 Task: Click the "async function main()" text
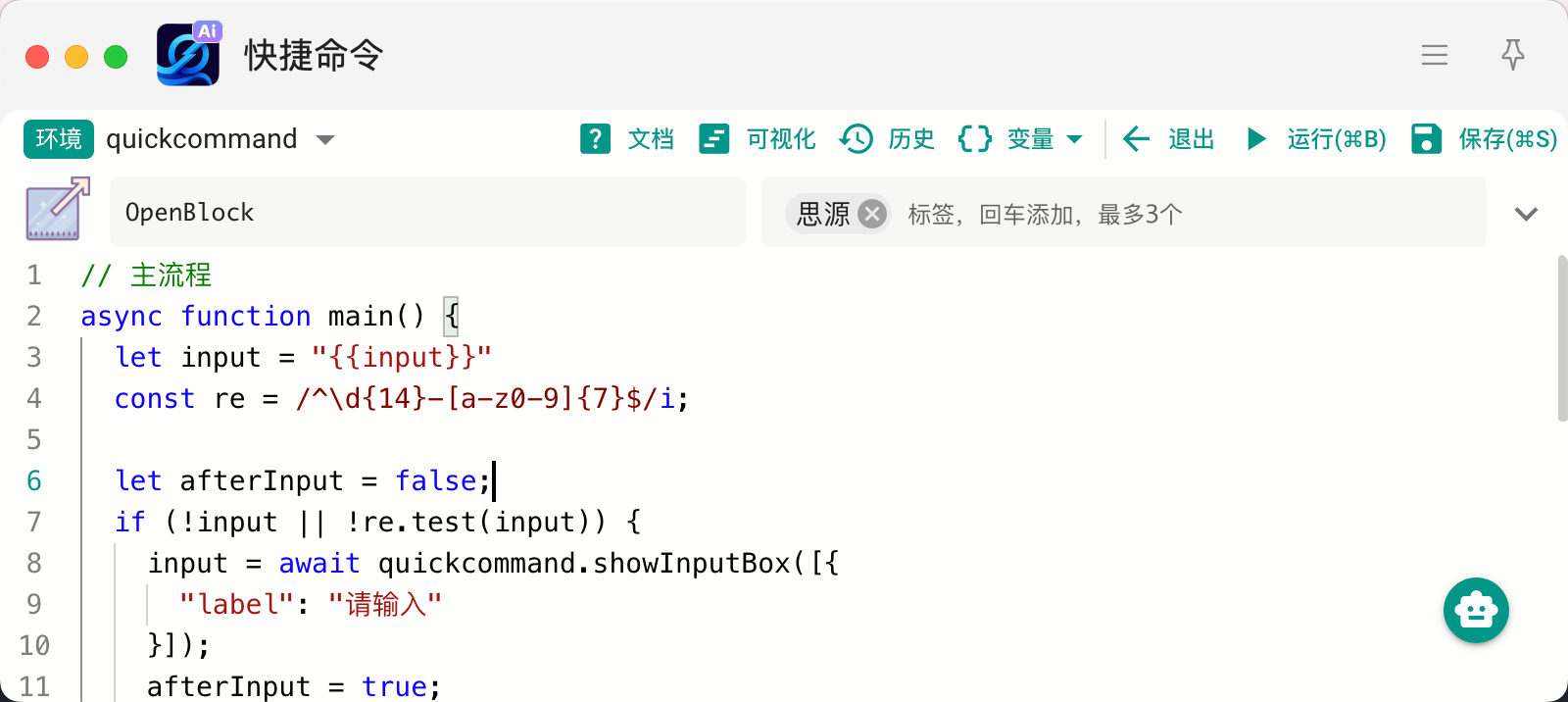[253, 316]
